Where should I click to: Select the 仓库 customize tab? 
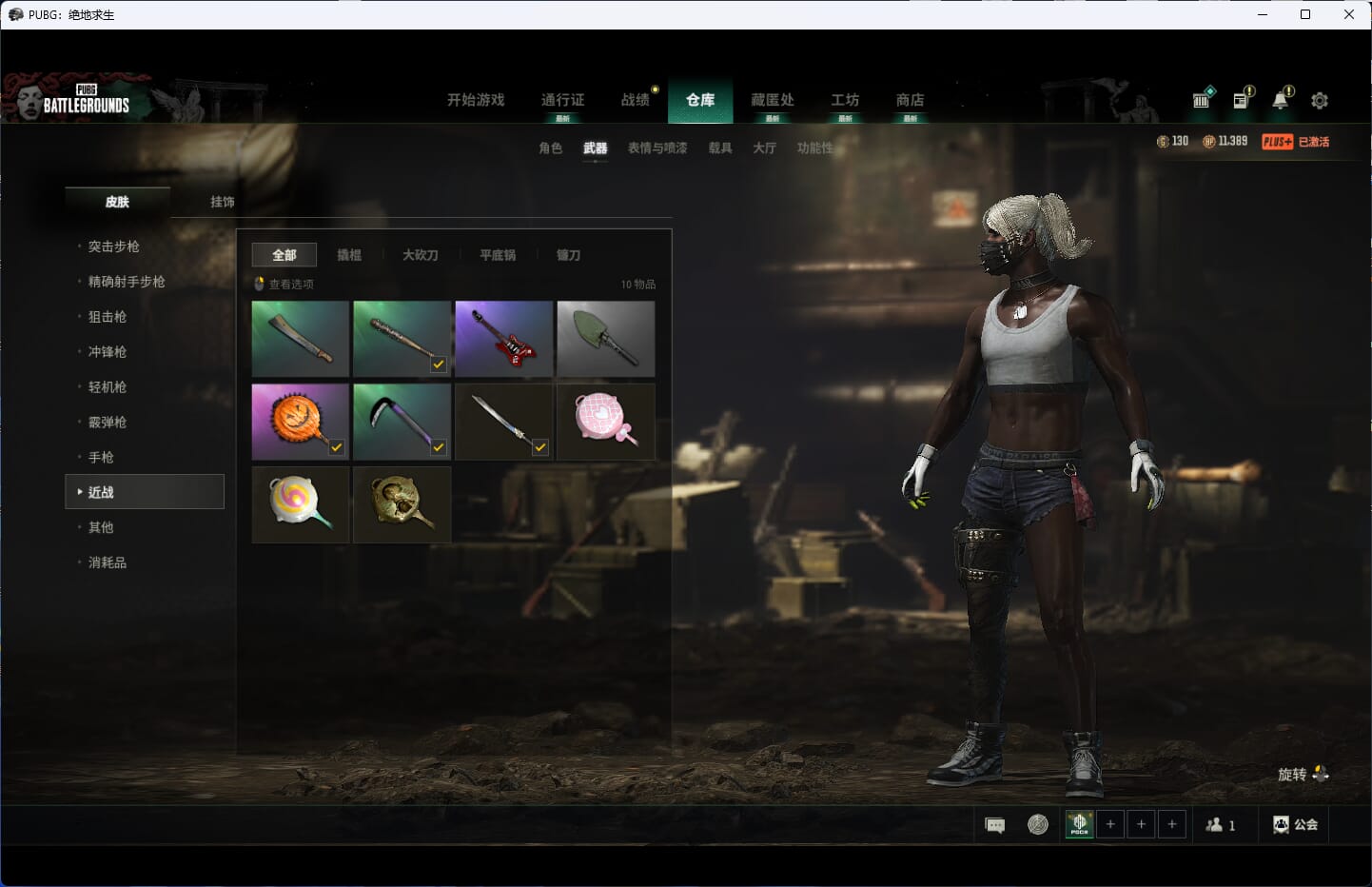coord(700,100)
